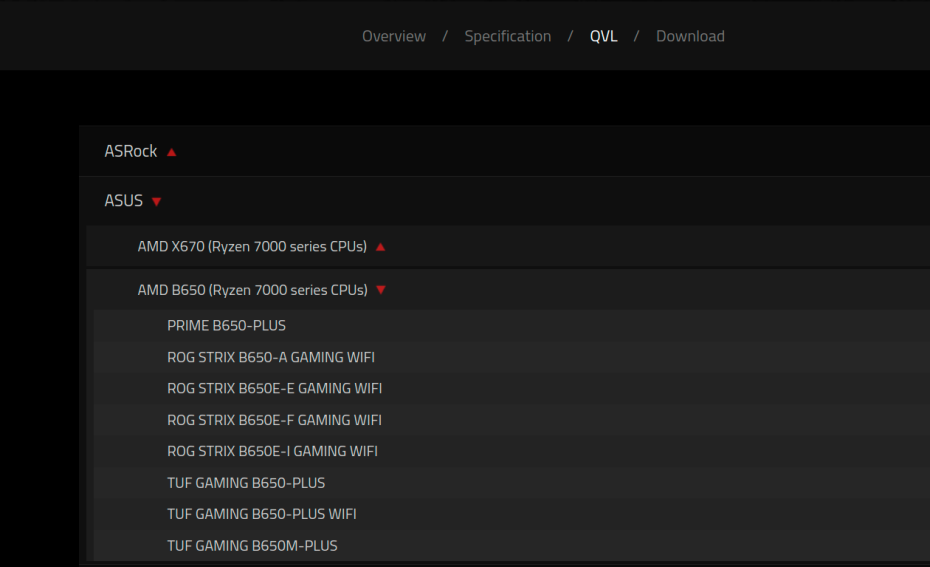Click the ASRock brand label
930x567 pixels.
coord(131,151)
